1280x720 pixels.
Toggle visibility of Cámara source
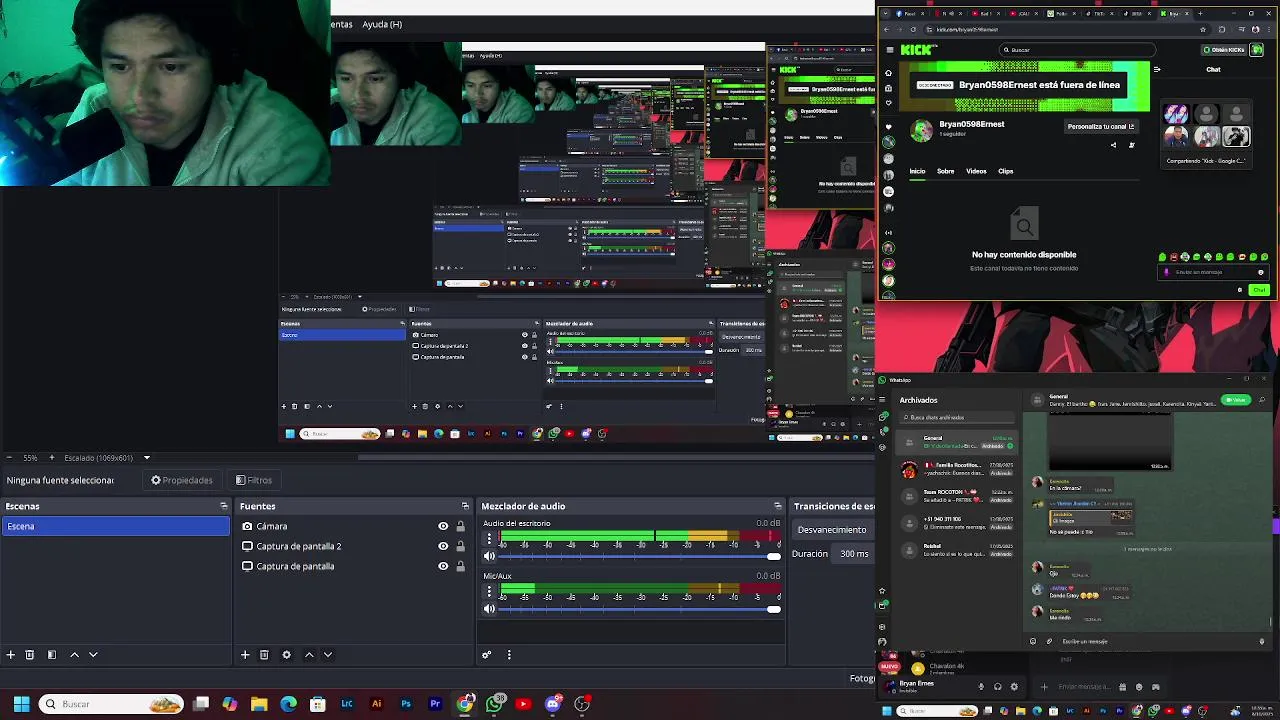click(443, 526)
